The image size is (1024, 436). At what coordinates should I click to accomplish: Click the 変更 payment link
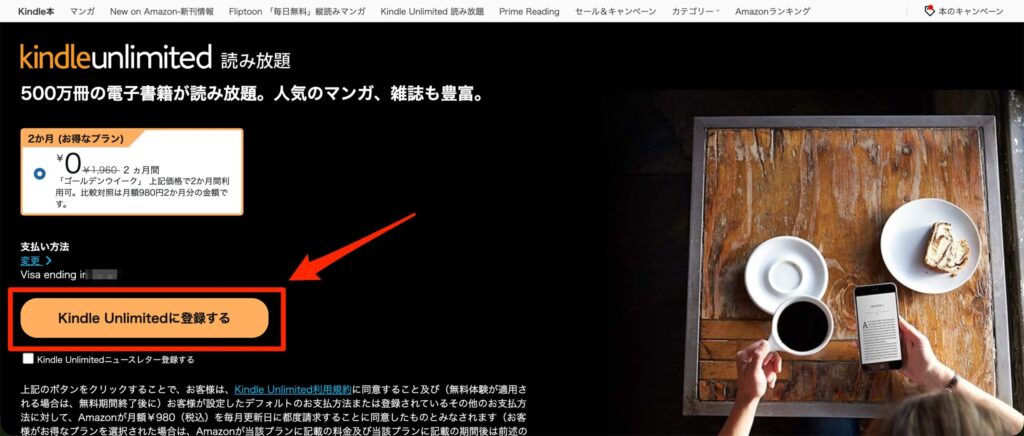31,260
